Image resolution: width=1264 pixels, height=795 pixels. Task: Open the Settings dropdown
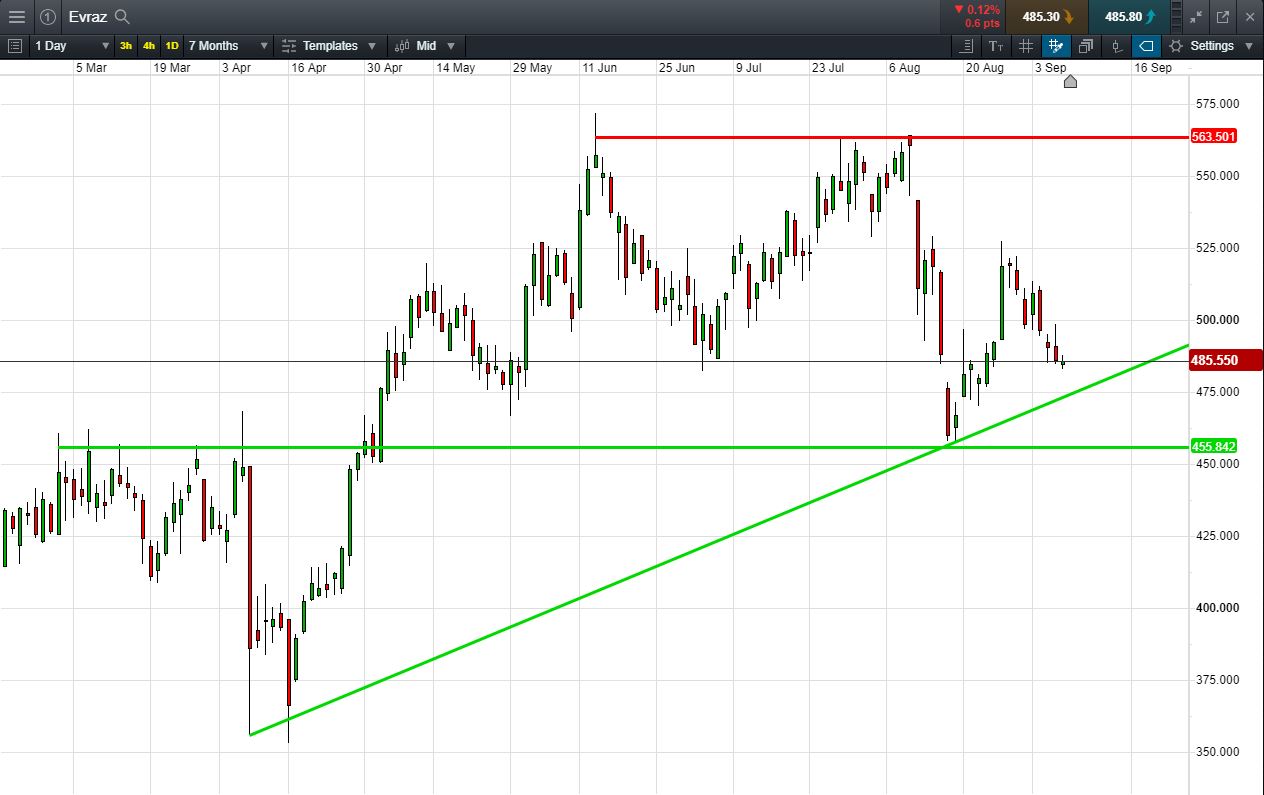coord(1211,46)
